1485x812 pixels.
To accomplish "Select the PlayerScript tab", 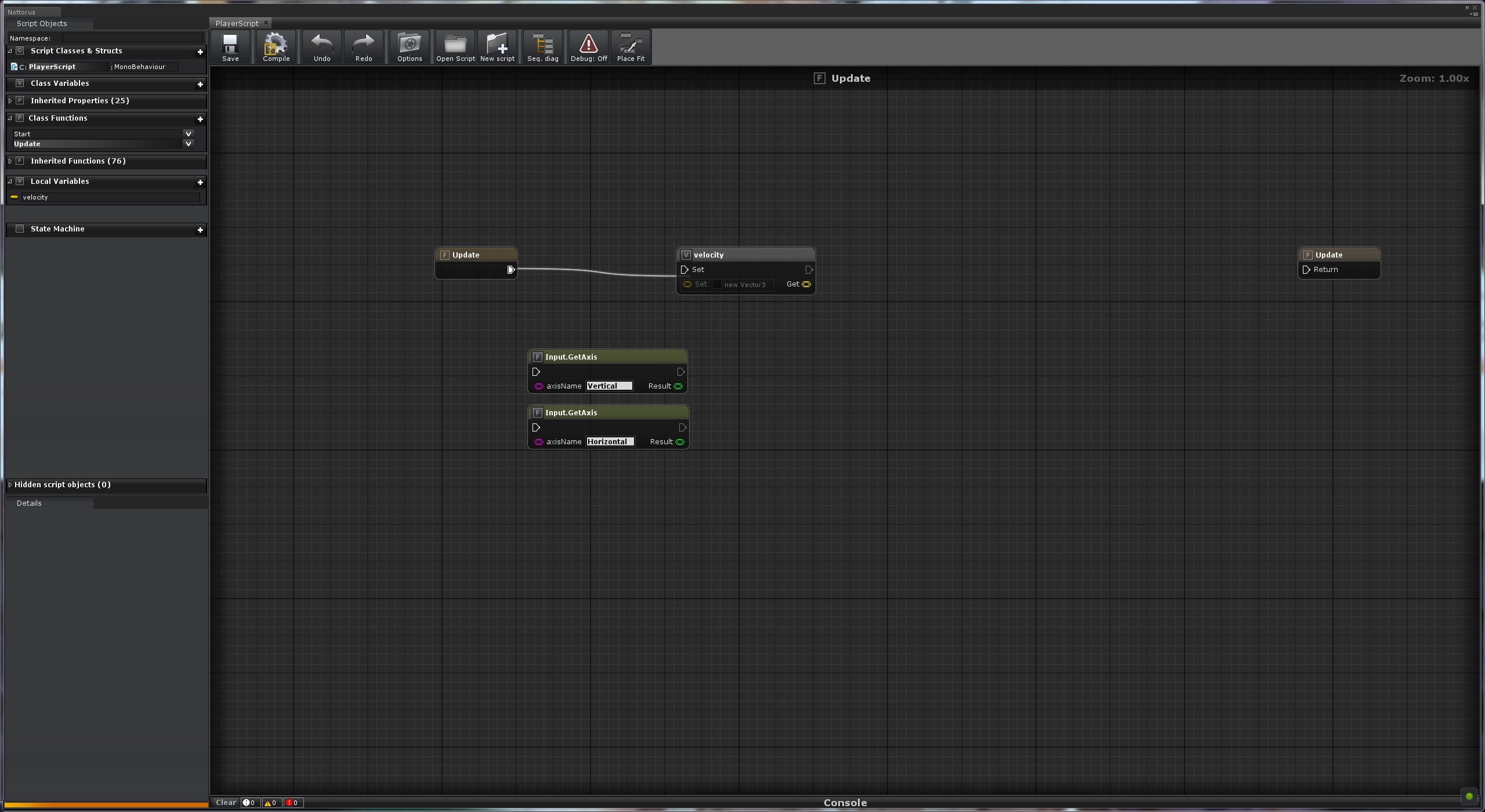I will point(237,23).
